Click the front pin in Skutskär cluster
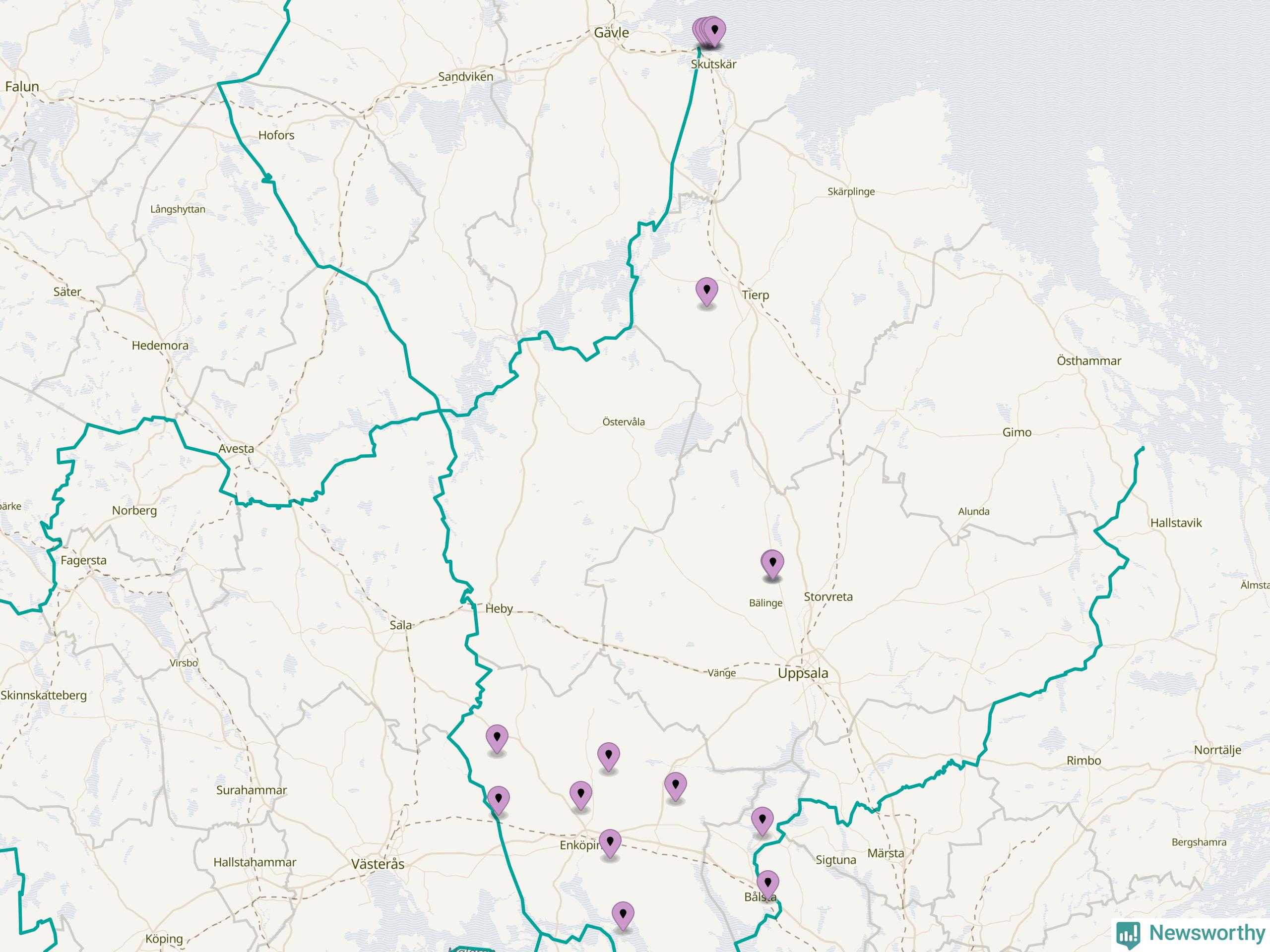The image size is (1270, 952). pyautogui.click(x=714, y=32)
